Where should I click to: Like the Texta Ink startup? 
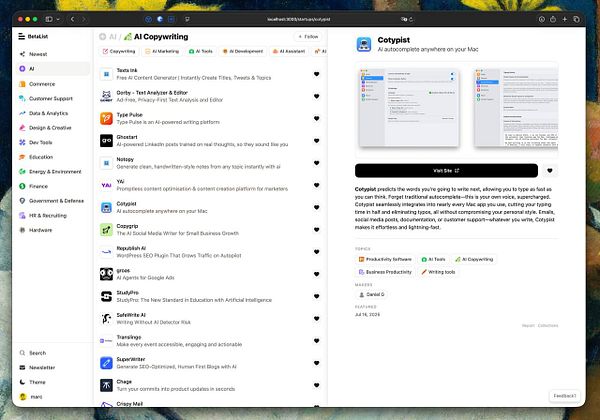(316, 74)
